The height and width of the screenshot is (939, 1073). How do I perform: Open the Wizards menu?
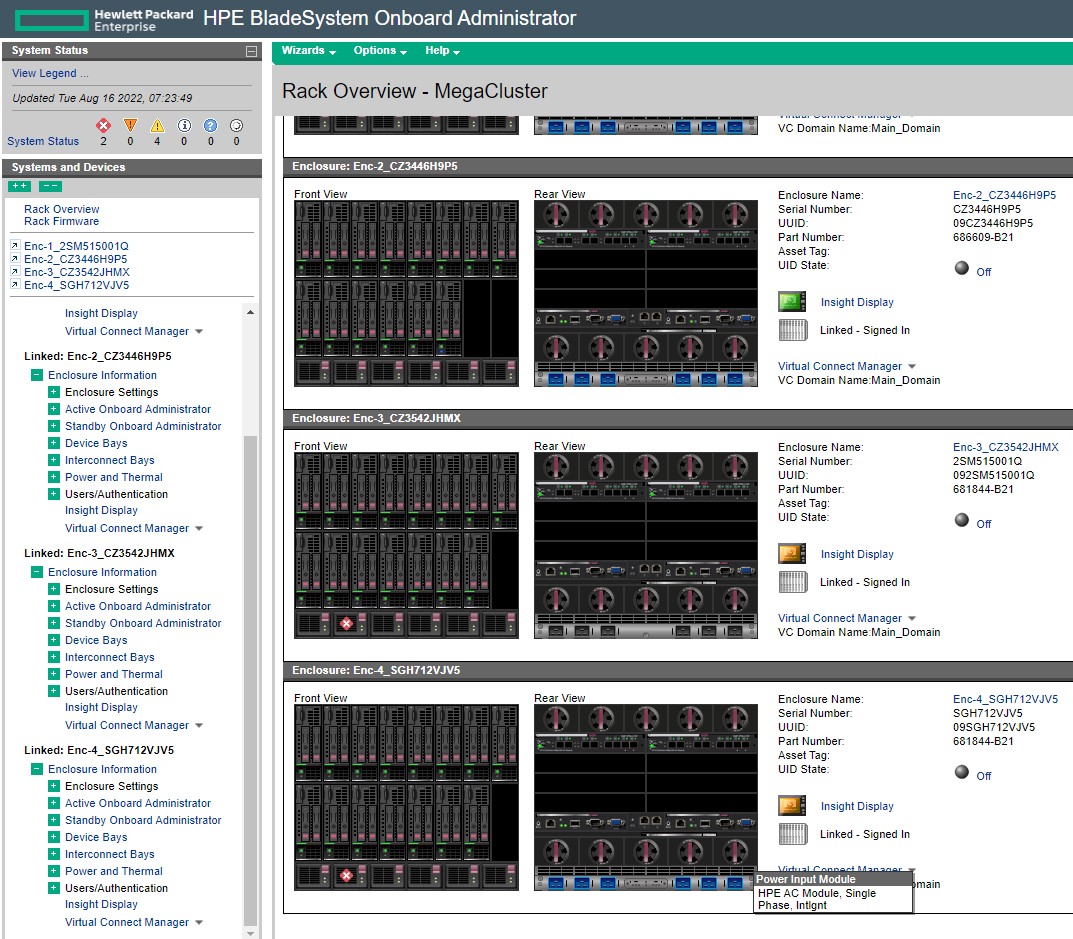click(x=308, y=51)
